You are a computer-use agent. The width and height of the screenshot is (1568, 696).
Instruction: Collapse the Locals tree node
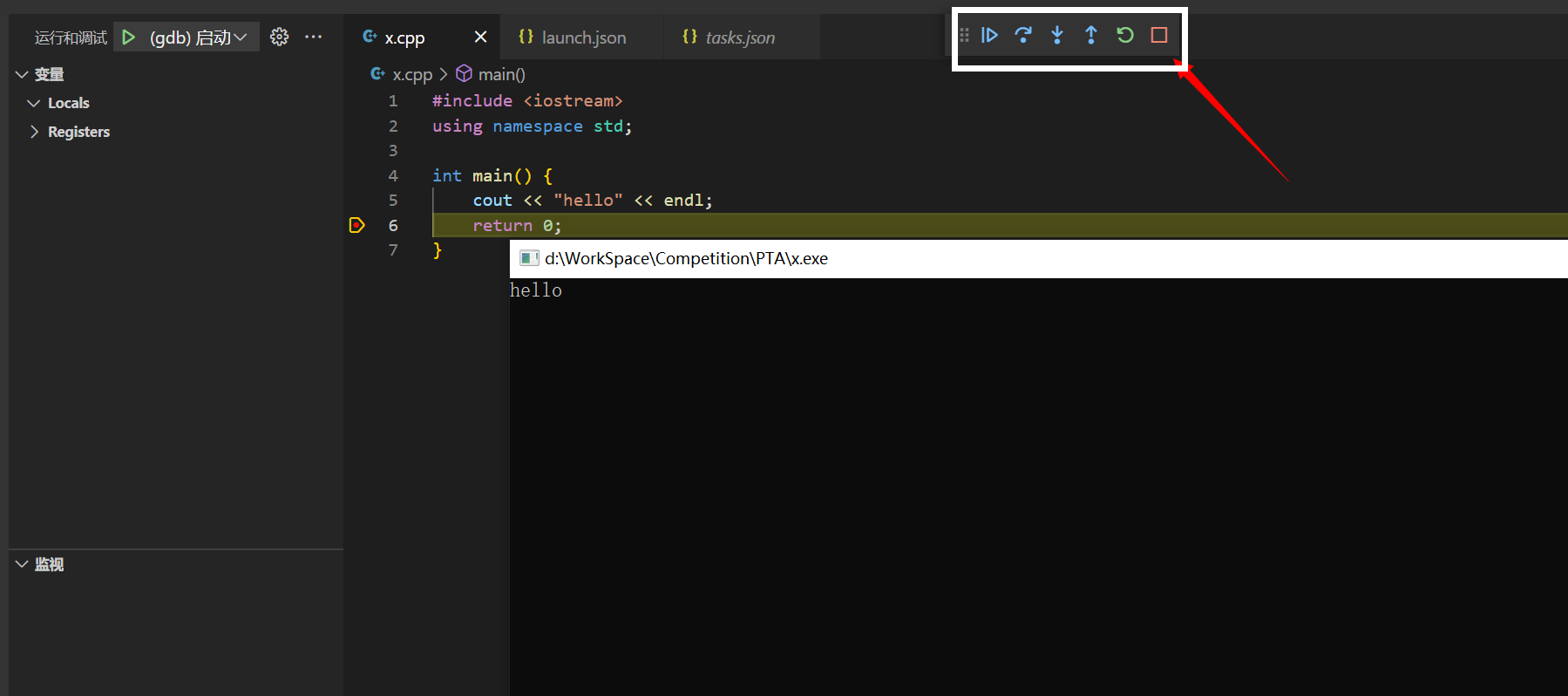(x=34, y=103)
